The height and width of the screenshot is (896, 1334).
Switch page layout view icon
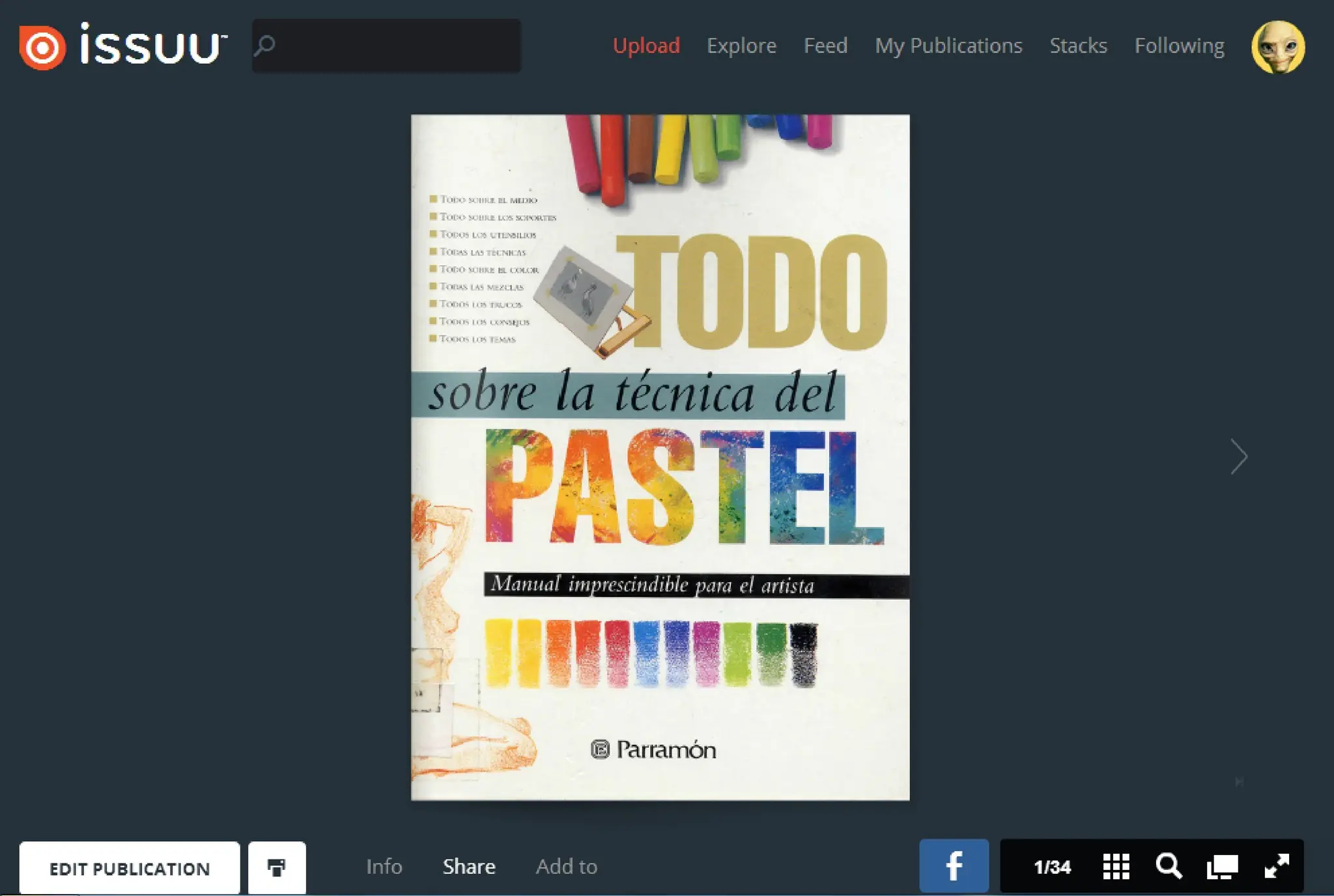coord(1222,867)
